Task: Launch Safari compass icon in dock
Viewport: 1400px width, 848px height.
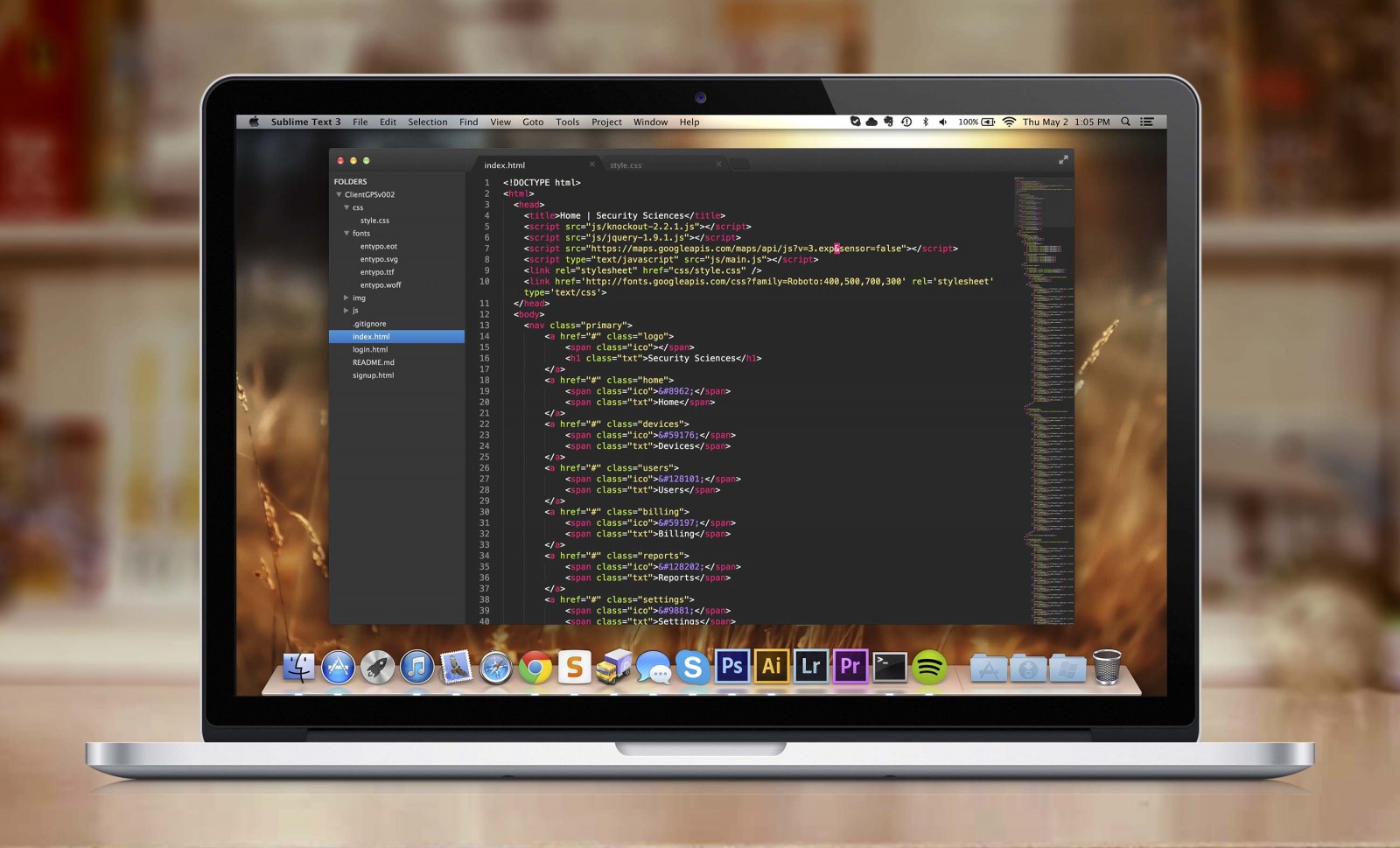Action: (495, 669)
